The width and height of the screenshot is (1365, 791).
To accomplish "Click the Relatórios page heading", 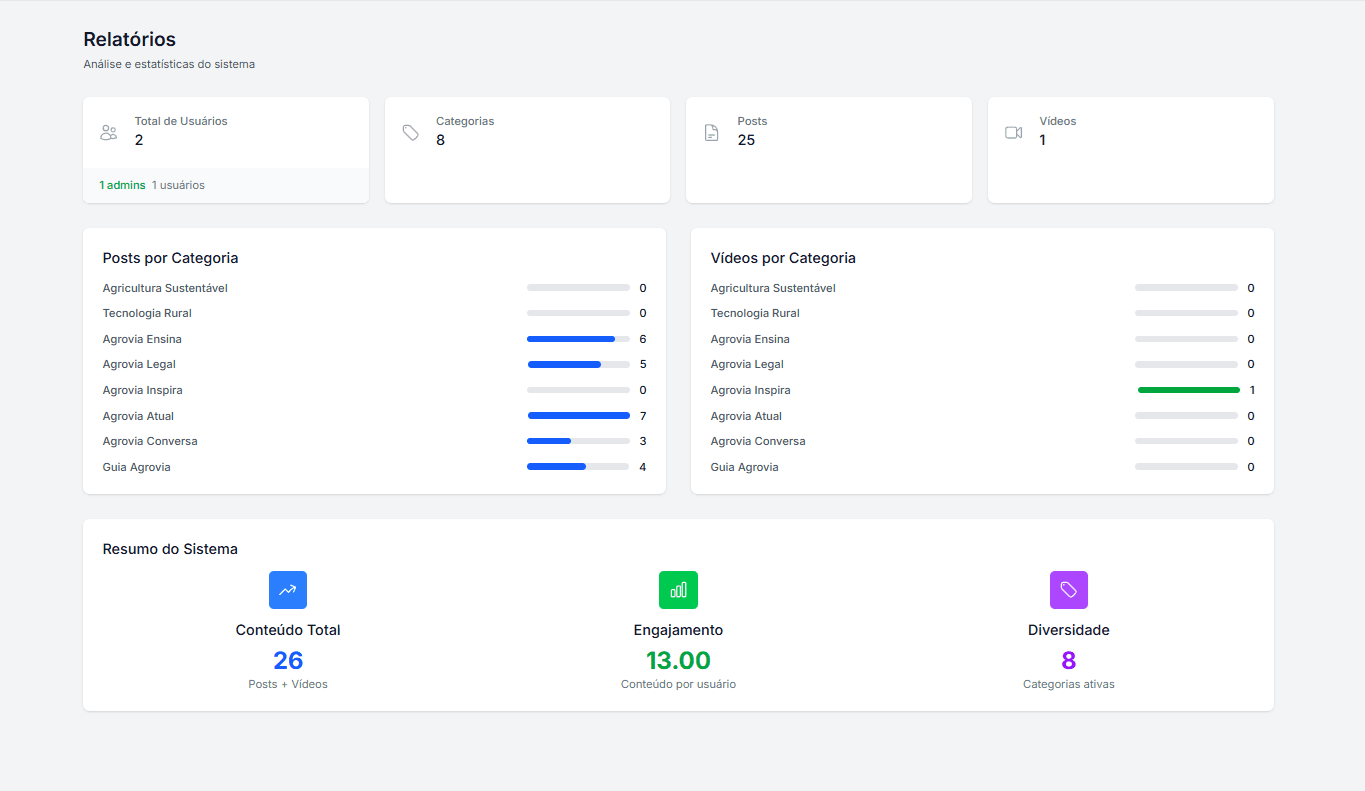I will pos(130,39).
